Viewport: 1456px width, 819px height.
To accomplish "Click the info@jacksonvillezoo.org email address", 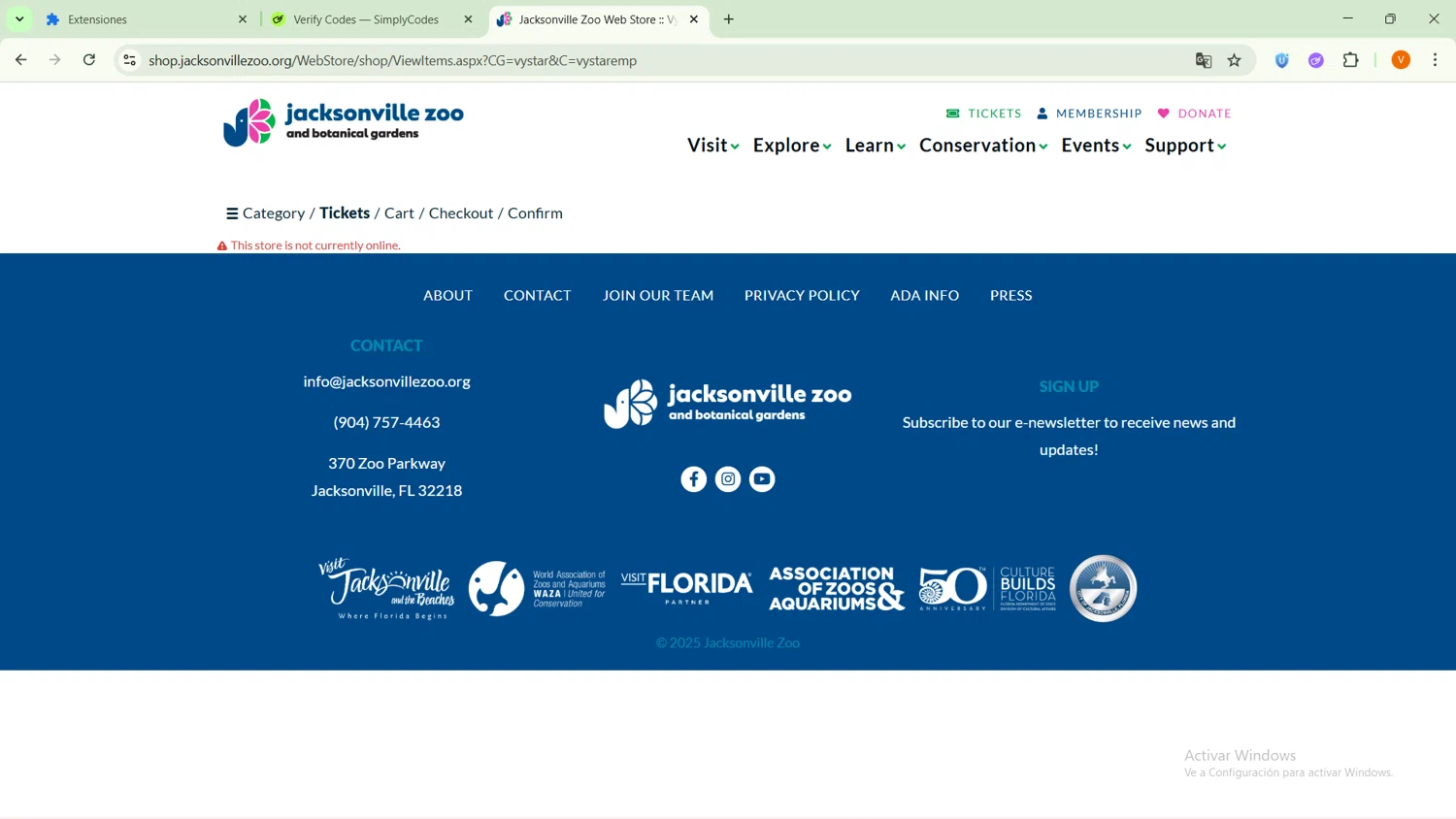I will [x=386, y=381].
